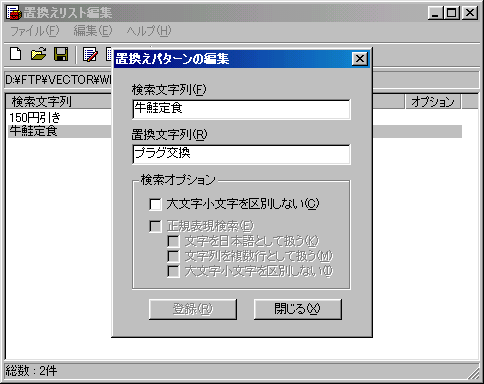The width and height of the screenshot is (484, 384).
Task: Click the New file toolbar icon
Action: click(16, 54)
